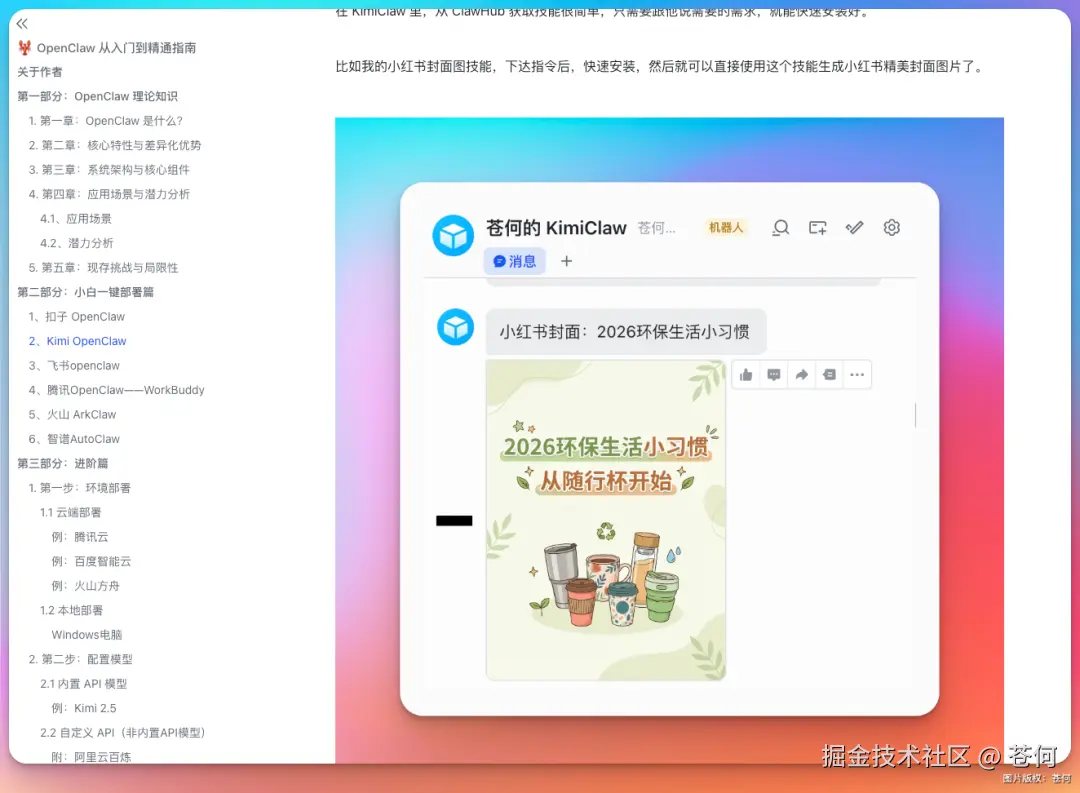1080x793 pixels.
Task: Open settings via the gear icon
Action: click(891, 227)
